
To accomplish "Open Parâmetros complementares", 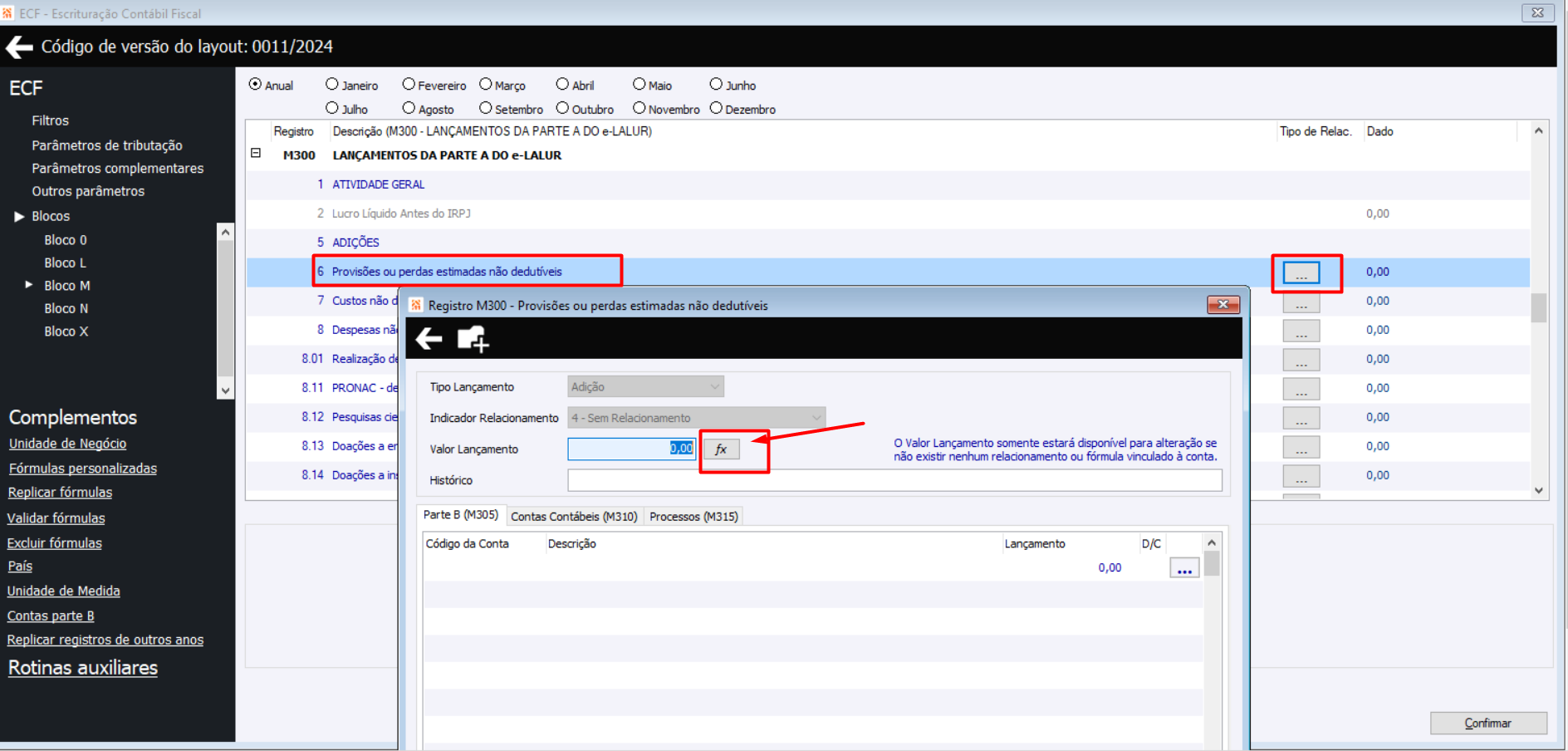I will point(117,169).
